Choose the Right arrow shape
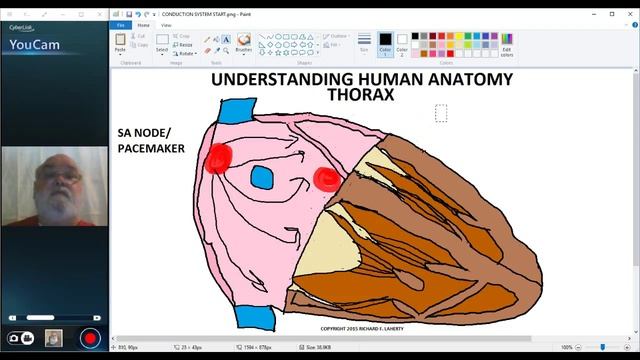The height and width of the screenshot is (360, 640). pos(294,44)
